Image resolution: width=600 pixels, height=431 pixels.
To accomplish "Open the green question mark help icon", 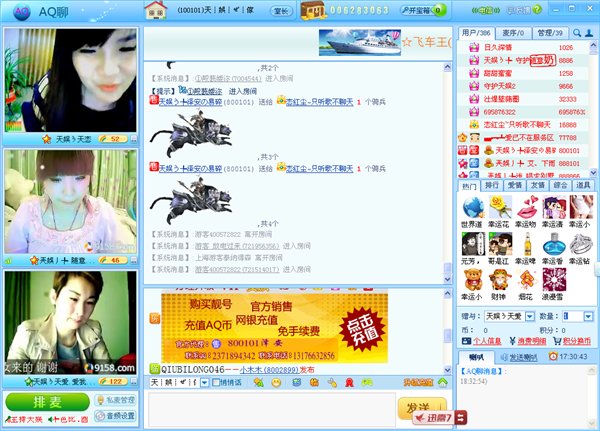I will point(537,10).
